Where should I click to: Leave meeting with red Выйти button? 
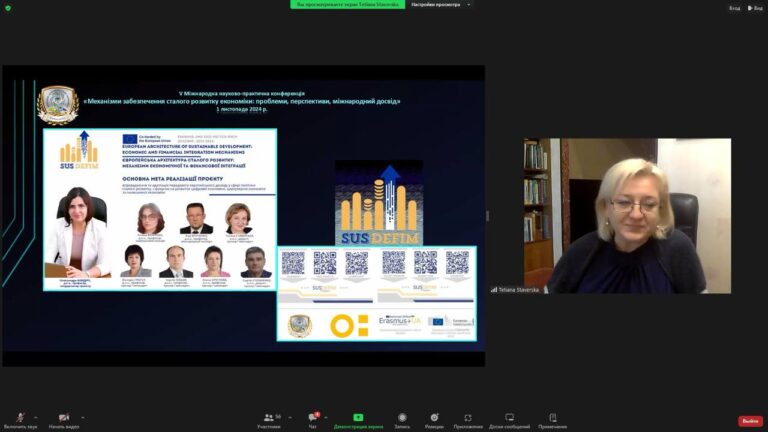[750, 421]
